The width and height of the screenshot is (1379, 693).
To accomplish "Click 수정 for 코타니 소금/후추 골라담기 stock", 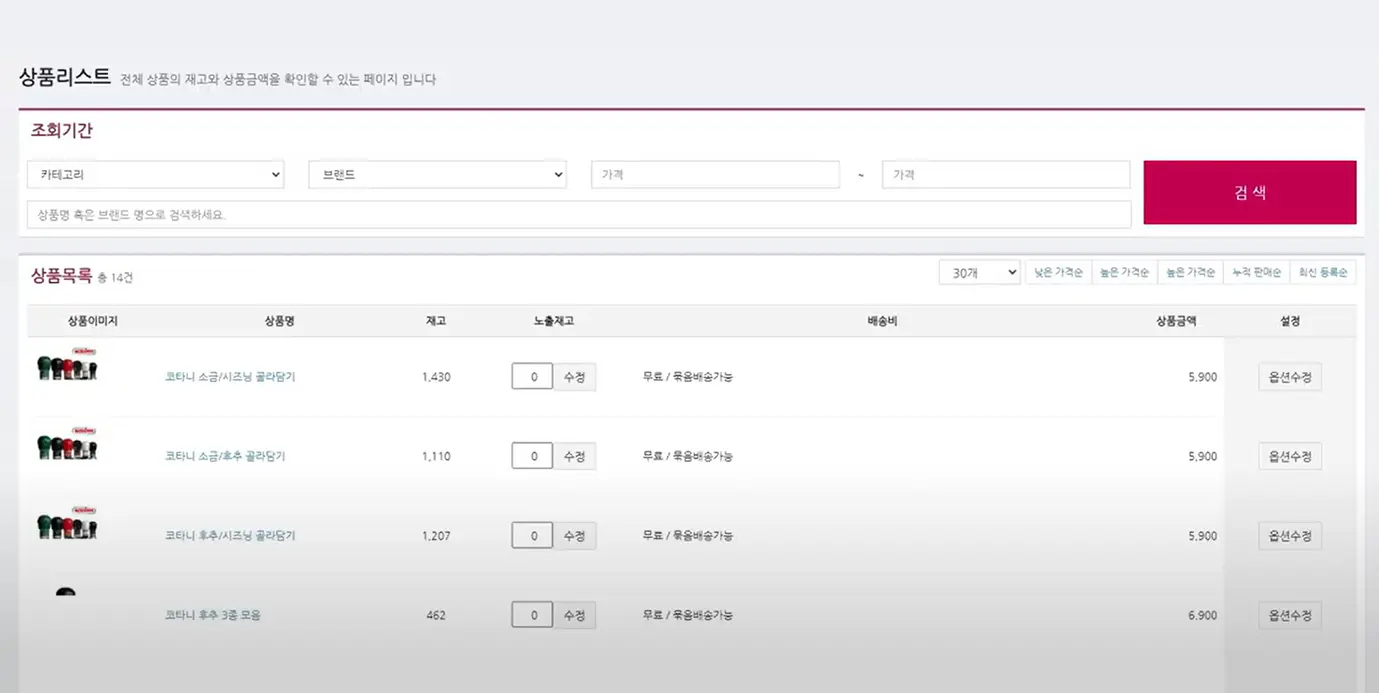I will (574, 456).
